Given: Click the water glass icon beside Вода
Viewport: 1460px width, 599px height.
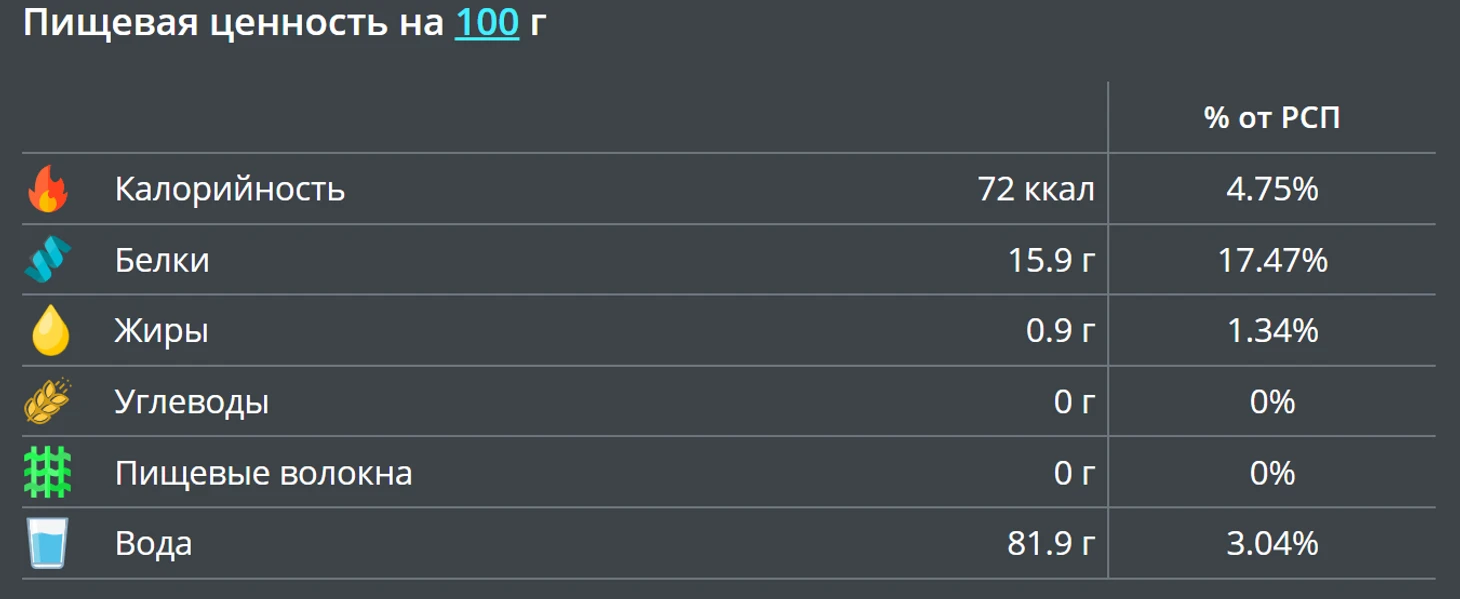Looking at the screenshot, I should click(x=48, y=544).
